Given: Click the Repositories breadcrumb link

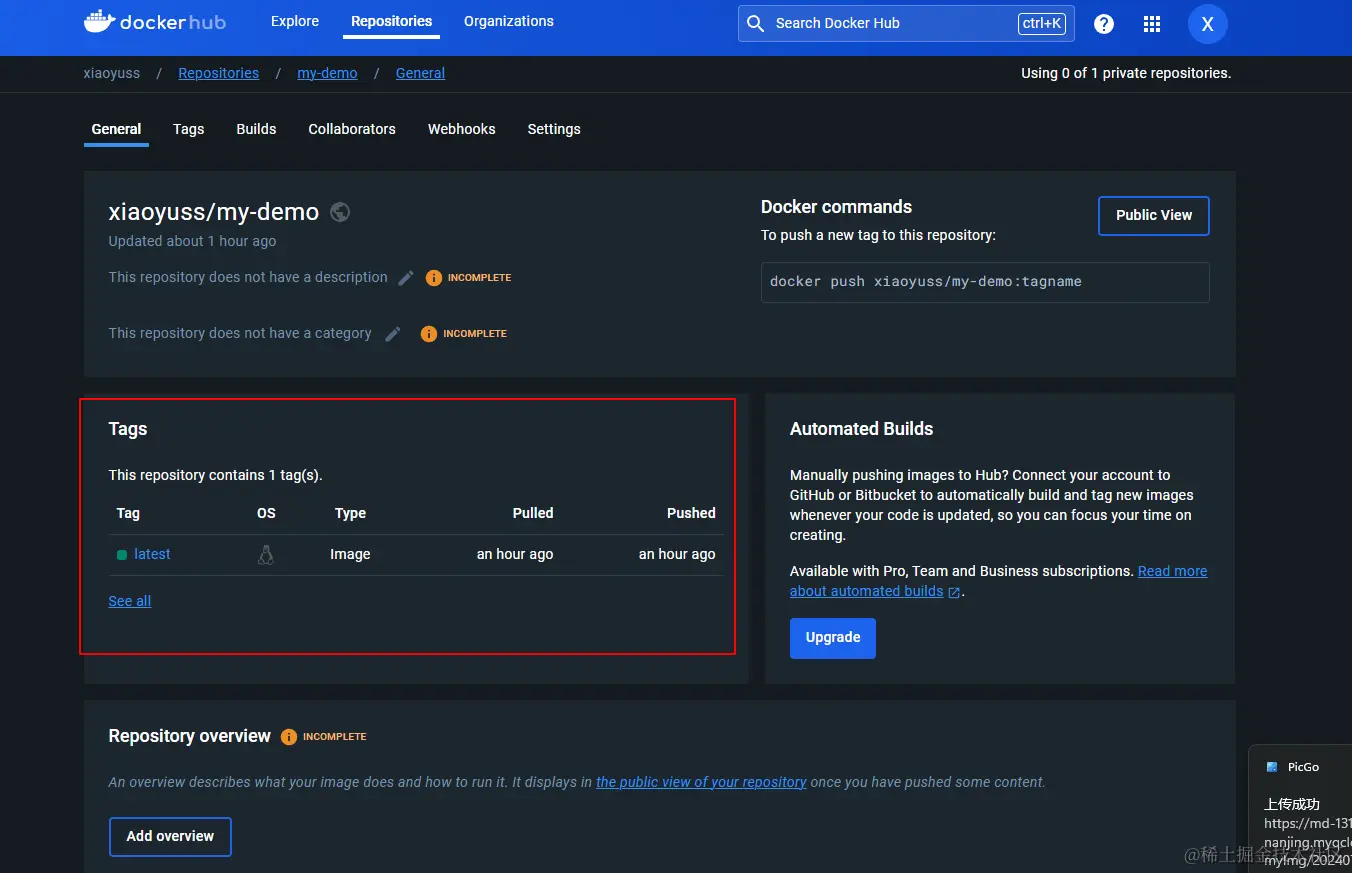Looking at the screenshot, I should click(x=218, y=73).
